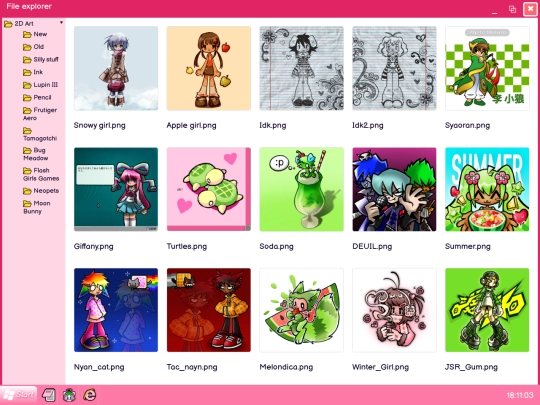Click the file name DEUIL.png
Viewport: 540px width, 405px height.
[x=372, y=247]
